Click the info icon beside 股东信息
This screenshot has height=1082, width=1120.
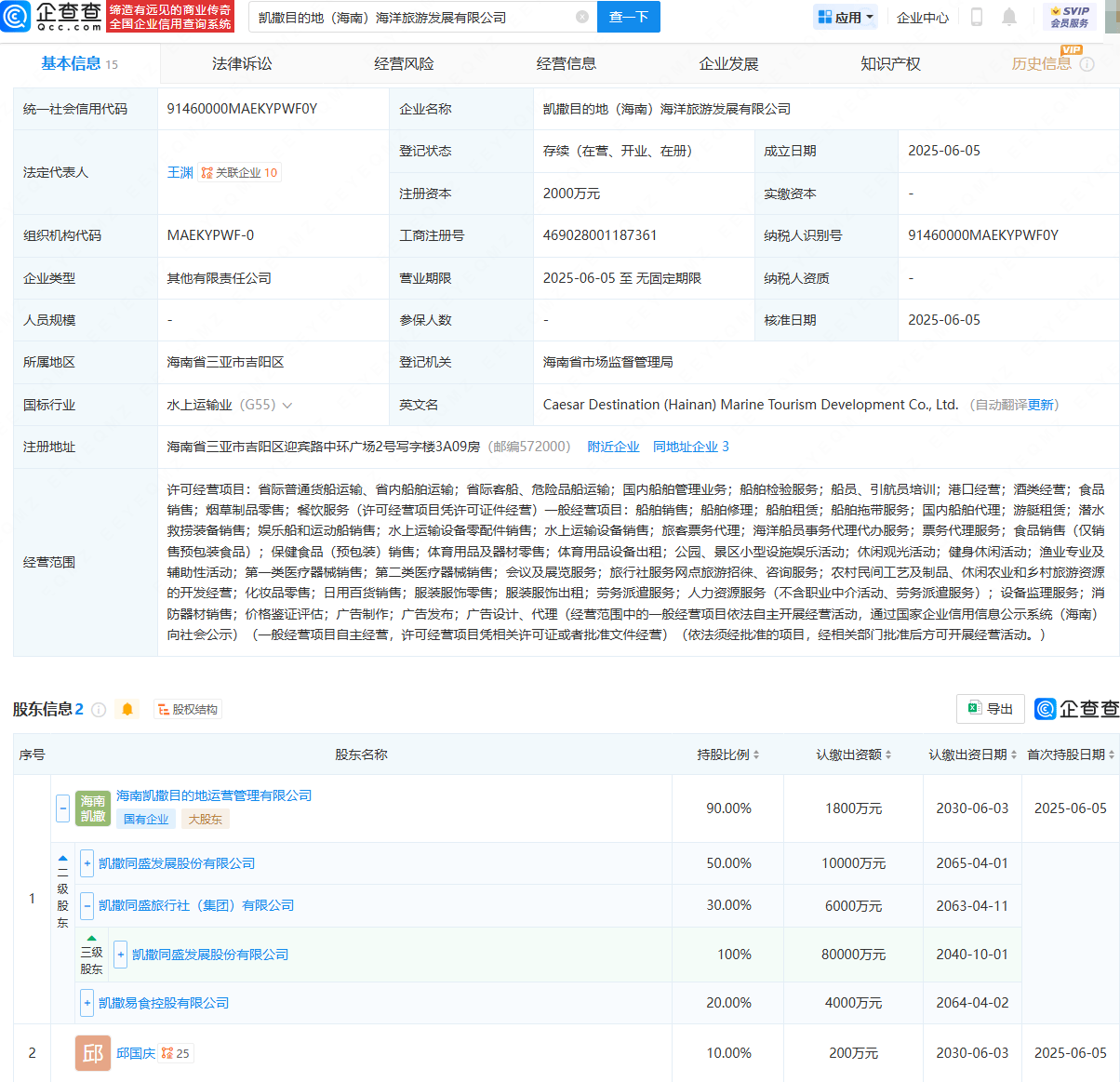[x=99, y=710]
